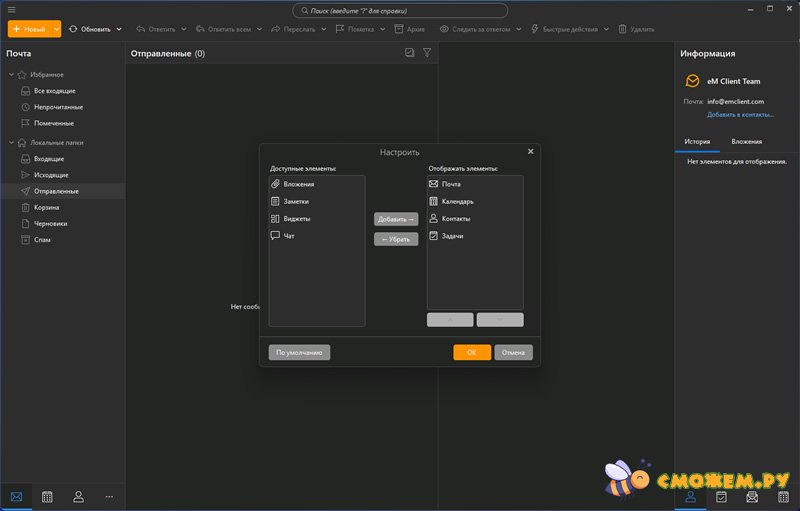800x511 pixels.
Task: Collapse the Локальные папки folder group
Action: pyautogui.click(x=11, y=143)
